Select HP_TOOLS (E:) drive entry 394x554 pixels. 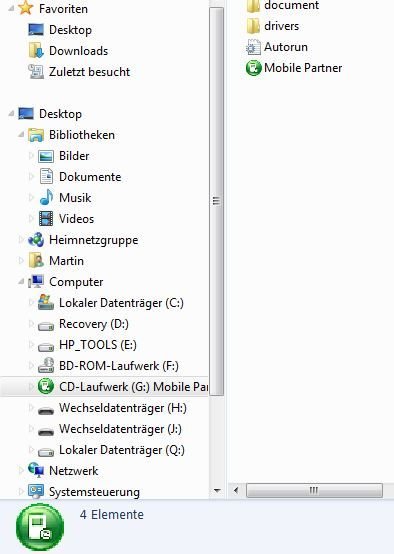(98, 344)
